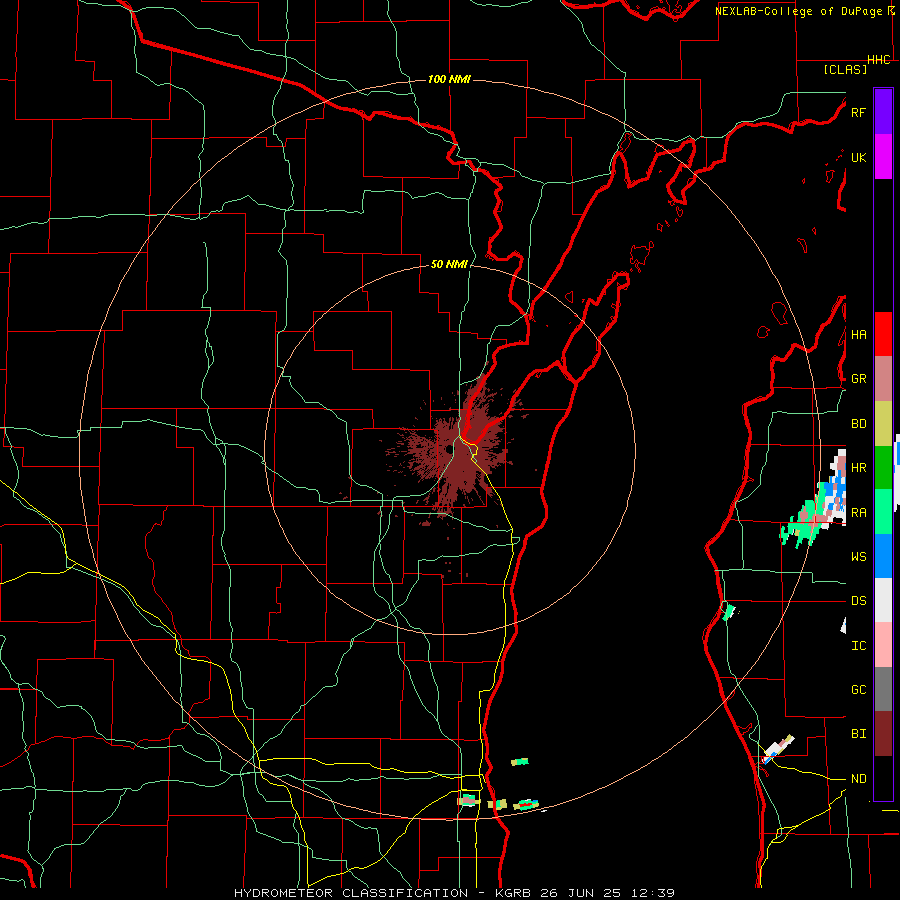Click the HHC product code label
The width and height of the screenshot is (900, 900).
pyautogui.click(x=879, y=60)
